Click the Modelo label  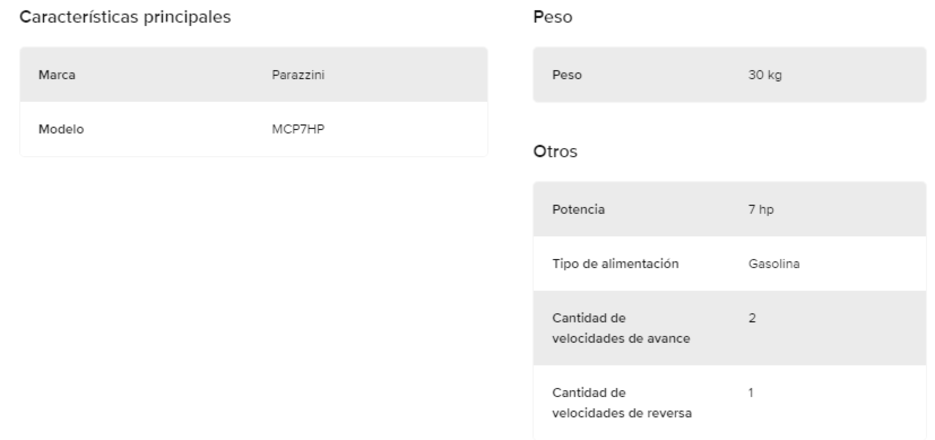pos(60,129)
